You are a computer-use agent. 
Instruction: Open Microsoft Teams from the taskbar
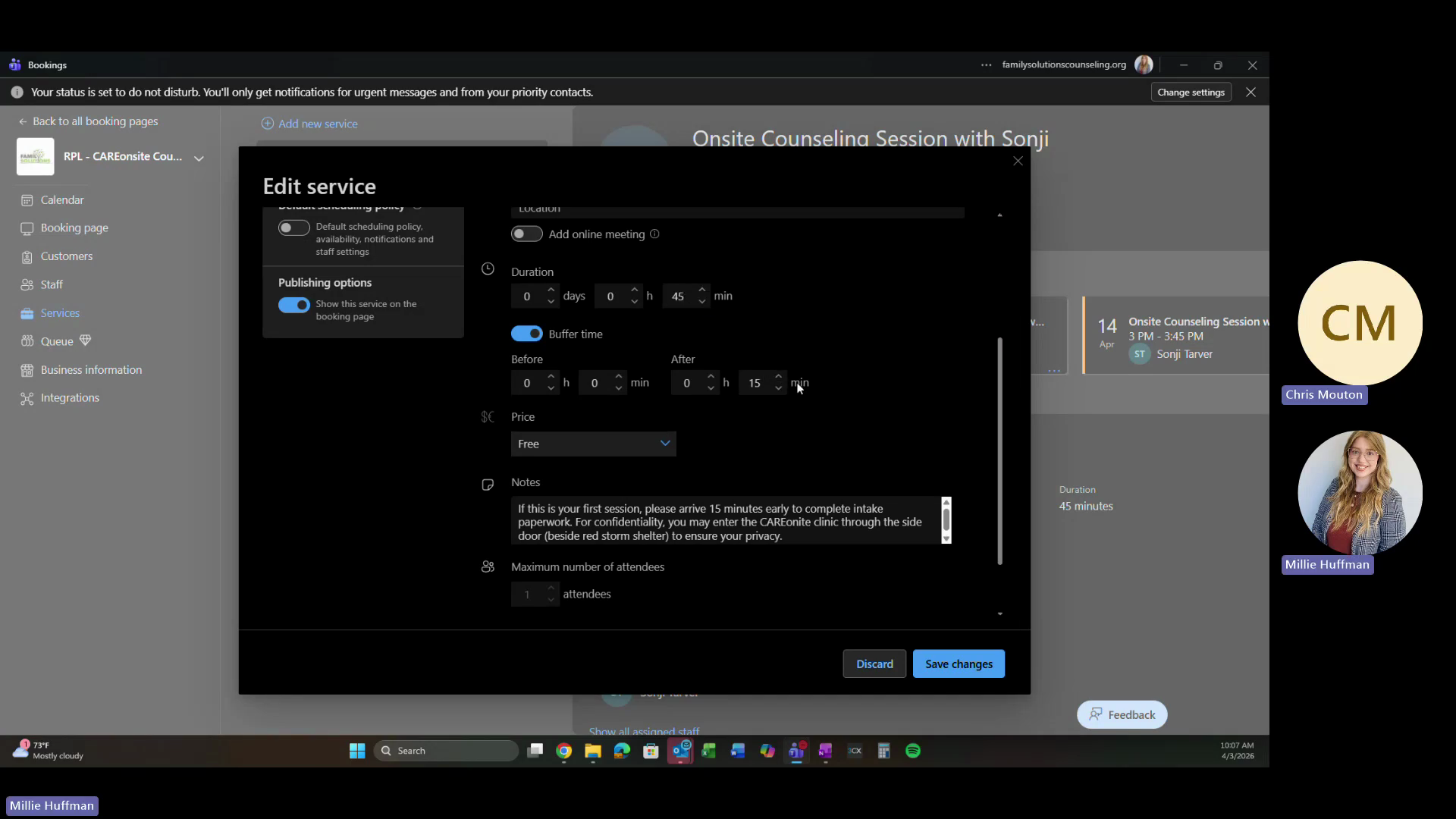[x=796, y=751]
